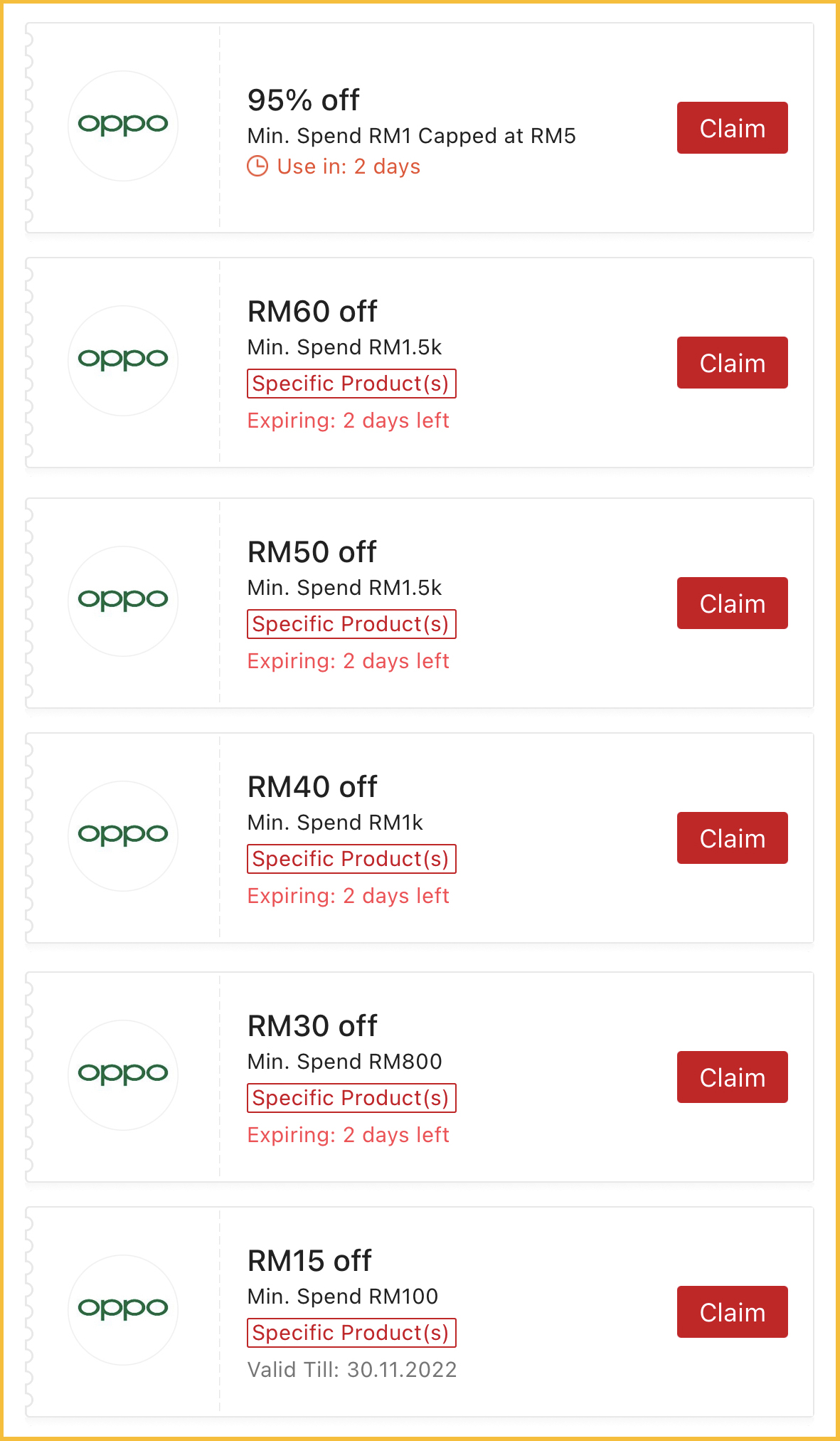Image resolution: width=840 pixels, height=1441 pixels.
Task: Claim the RM50 off voucher
Action: coord(732,603)
